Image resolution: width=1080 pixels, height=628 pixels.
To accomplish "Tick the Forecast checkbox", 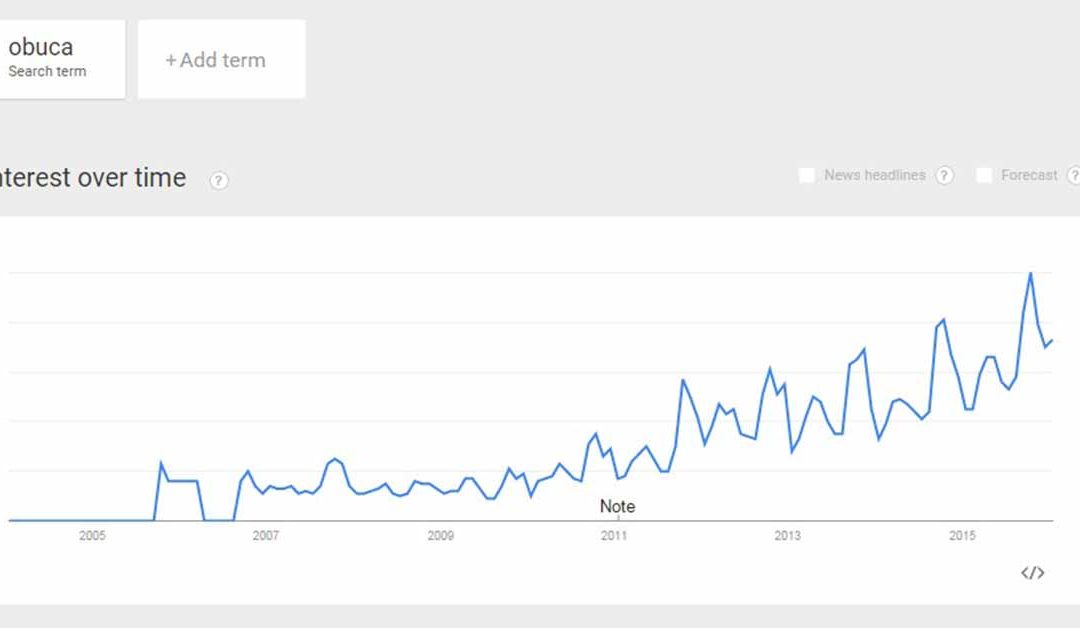I will [984, 176].
